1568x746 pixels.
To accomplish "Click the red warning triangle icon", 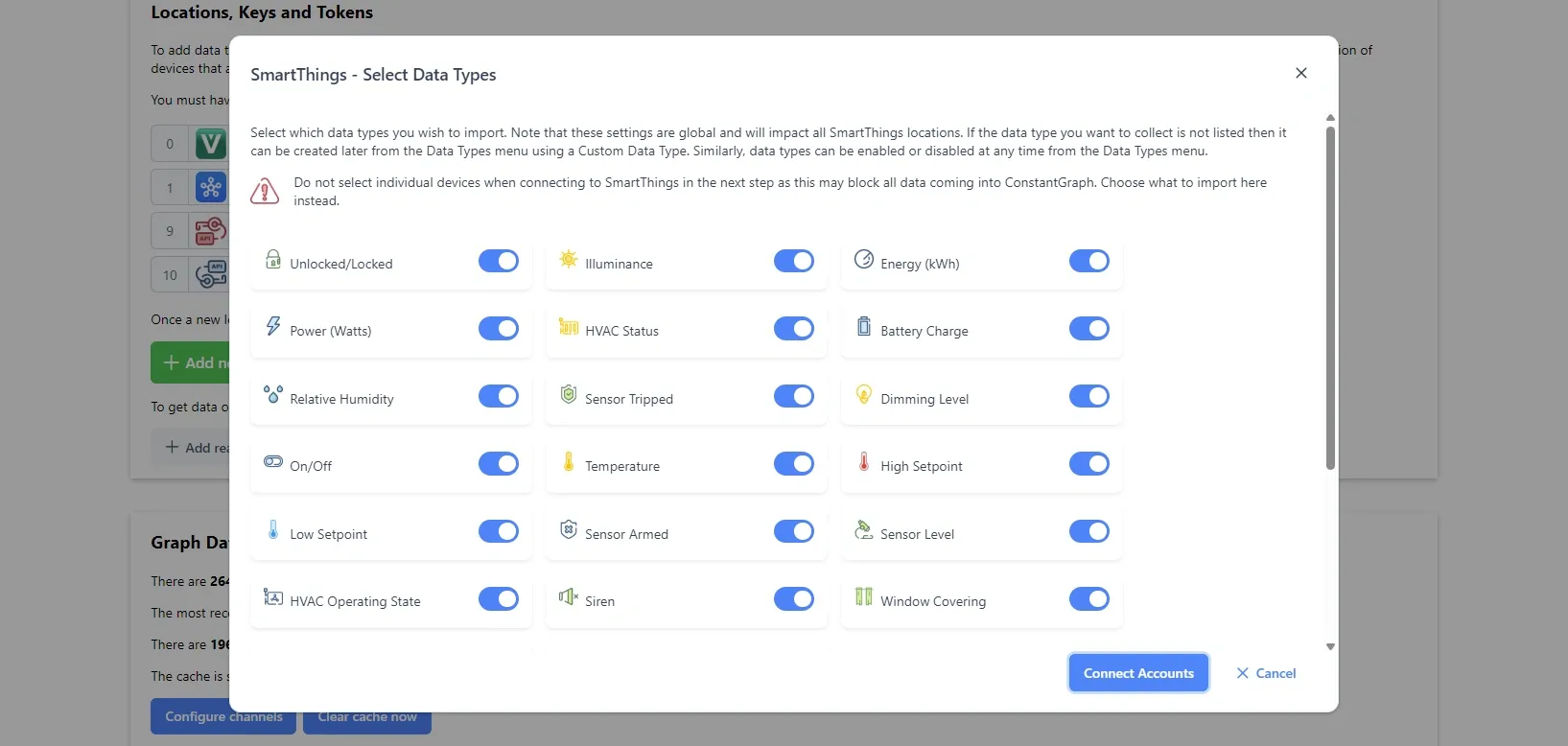I will tap(265, 191).
